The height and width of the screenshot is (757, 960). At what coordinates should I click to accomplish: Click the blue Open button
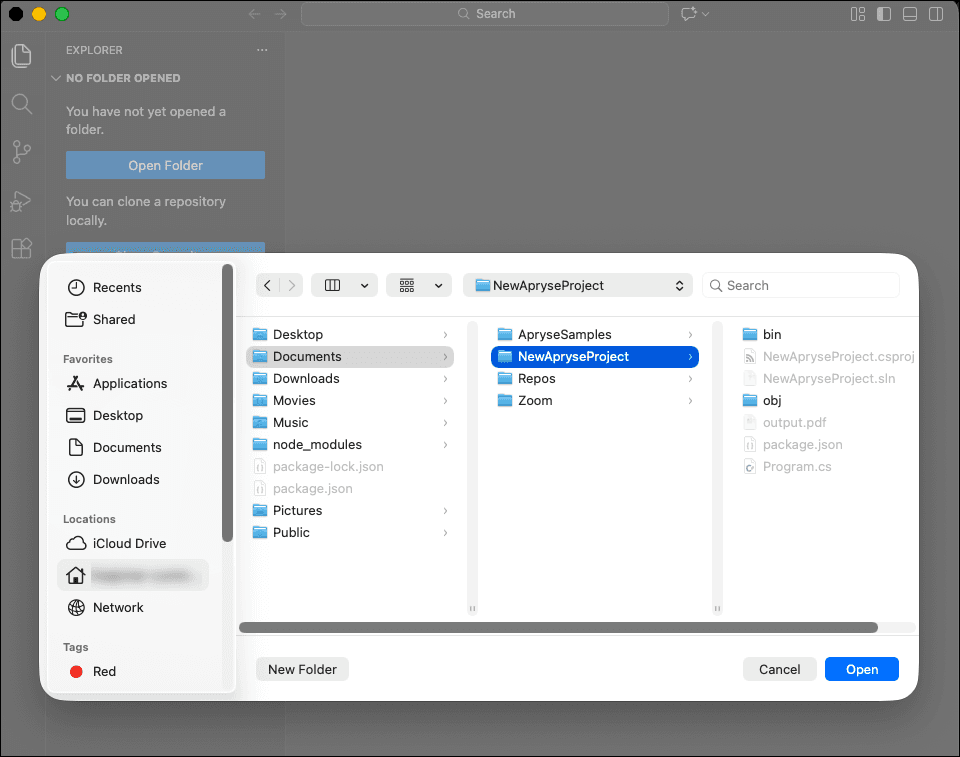(861, 669)
